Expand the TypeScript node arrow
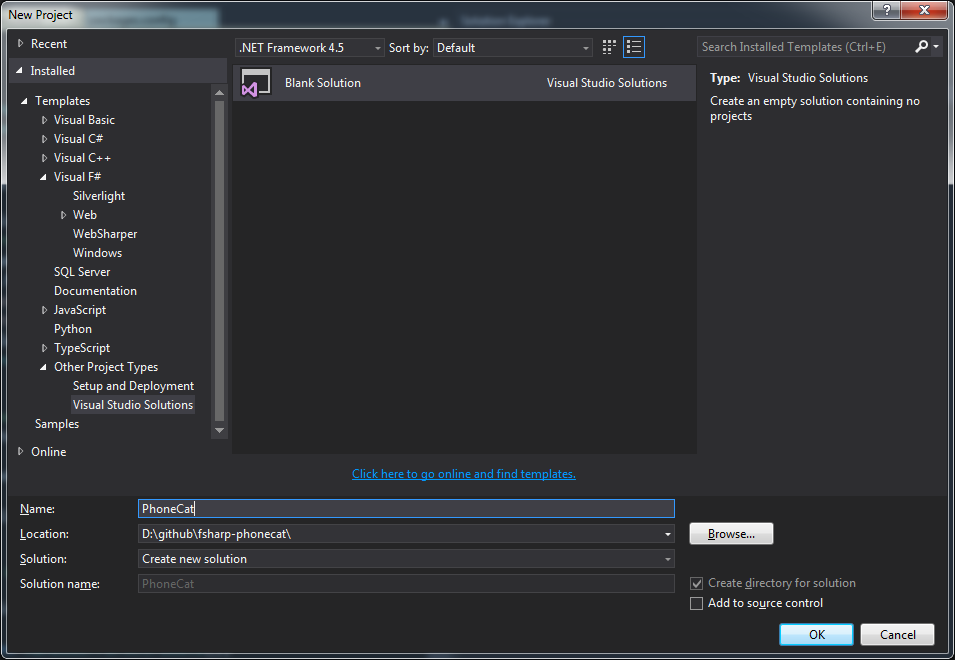 [x=44, y=348]
